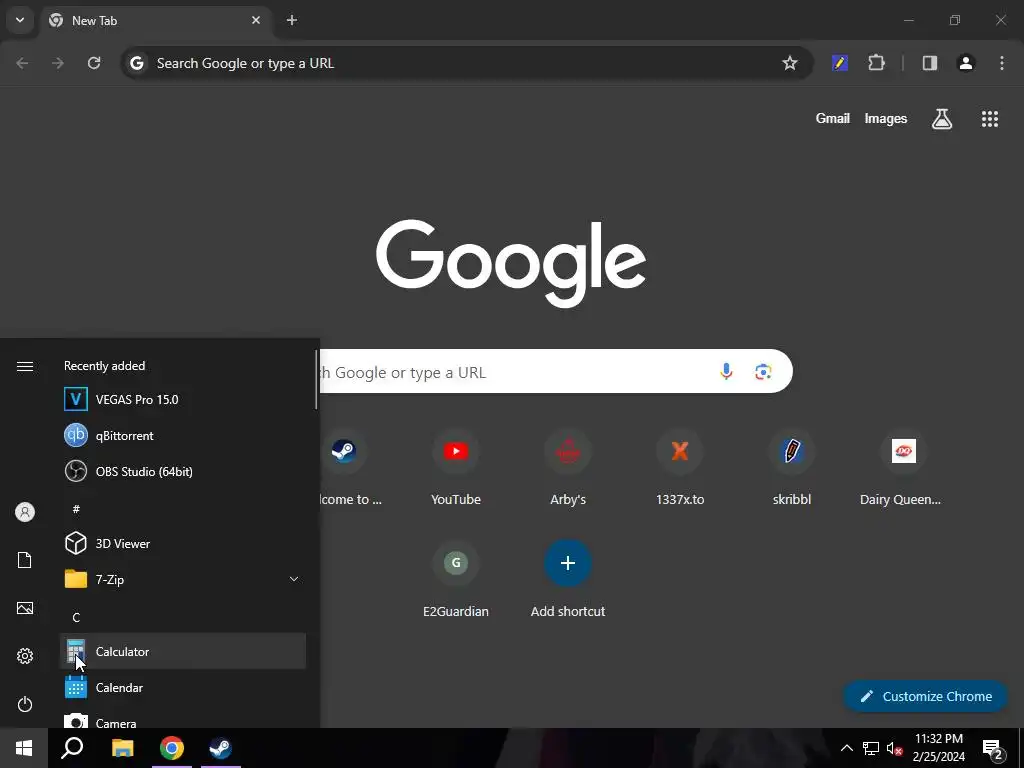Open the Dairy Queen shortcut
The height and width of the screenshot is (768, 1024).
(903, 468)
